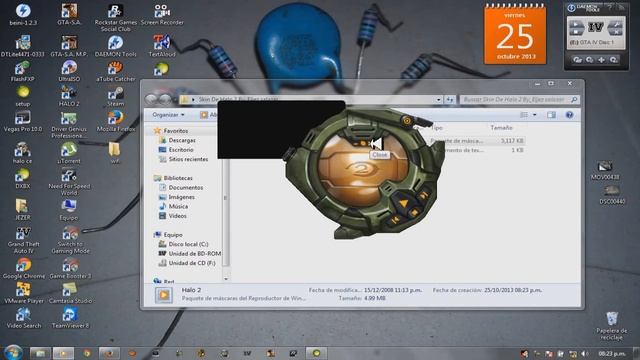
Task: Select Unidad de BD-ROM drive
Action: pyautogui.click(x=195, y=253)
